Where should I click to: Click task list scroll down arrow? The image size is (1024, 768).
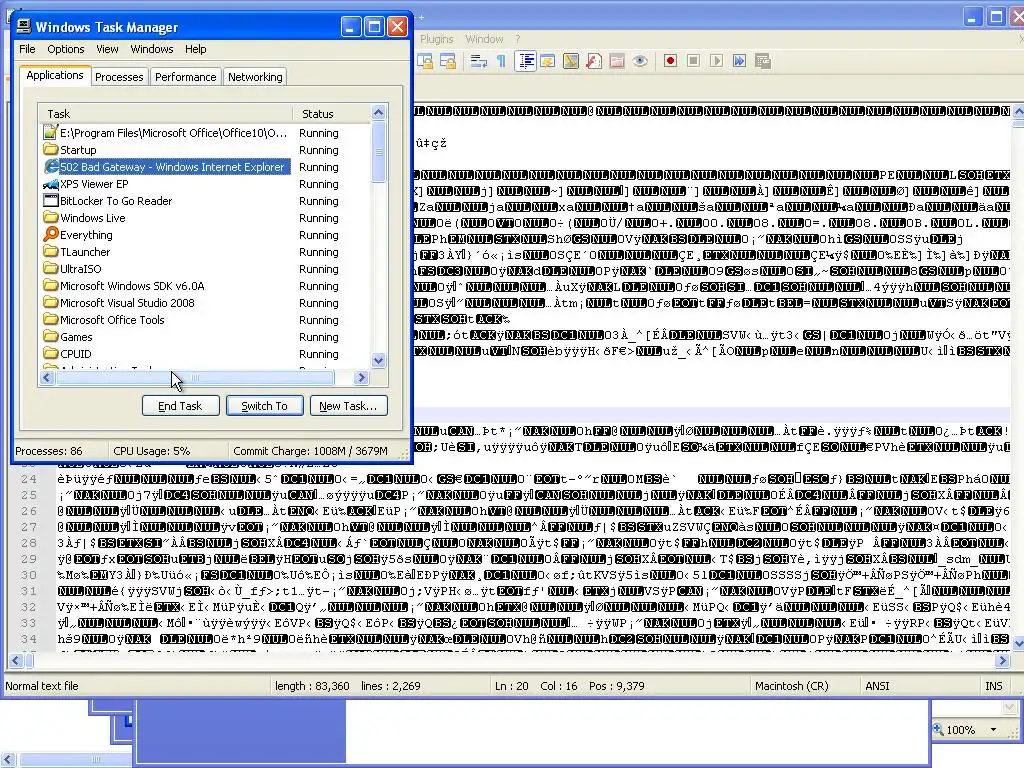tap(379, 360)
